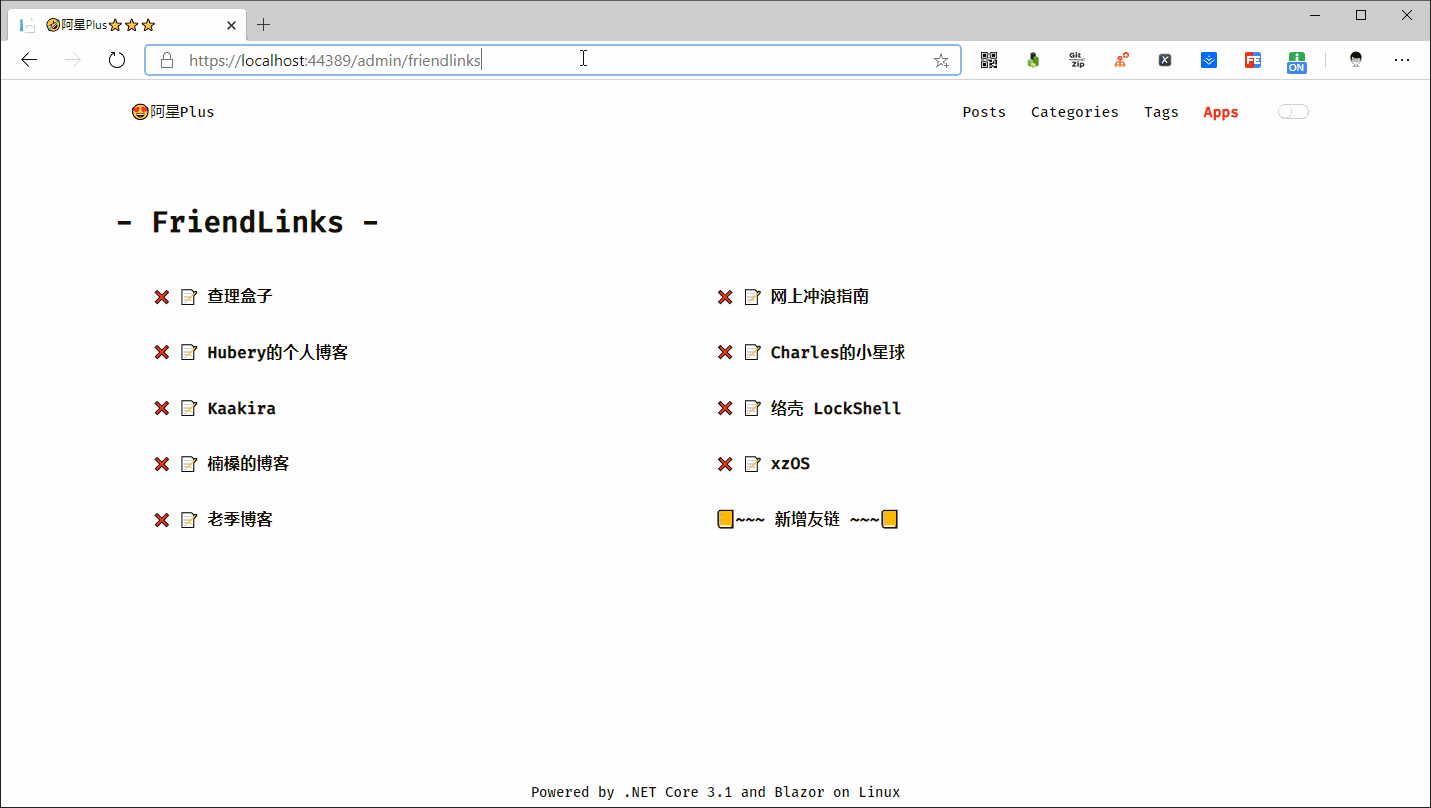Delete the Charles的小星球 friend link
Screen dimensions: 1431x808
(725, 353)
